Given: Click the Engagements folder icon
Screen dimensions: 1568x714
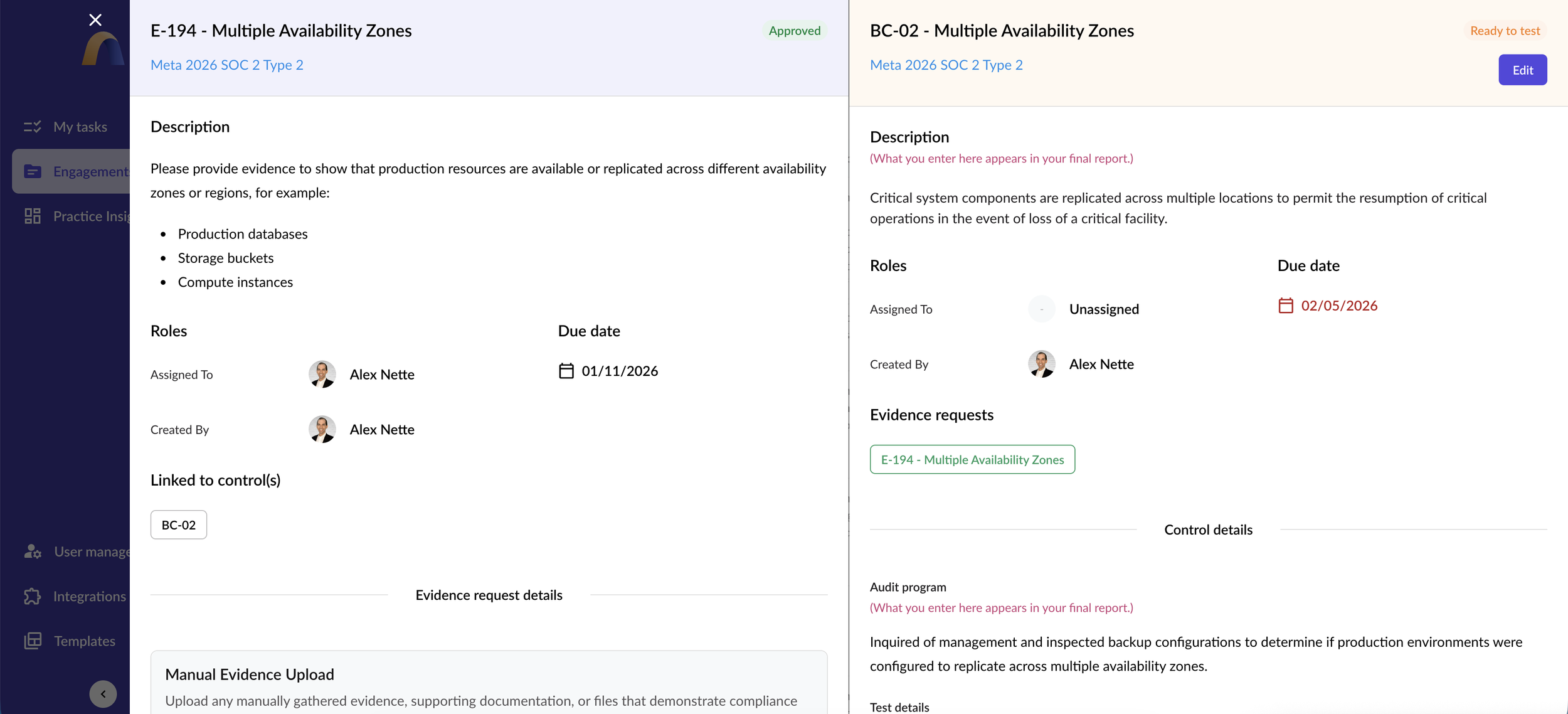Looking at the screenshot, I should pos(33,171).
